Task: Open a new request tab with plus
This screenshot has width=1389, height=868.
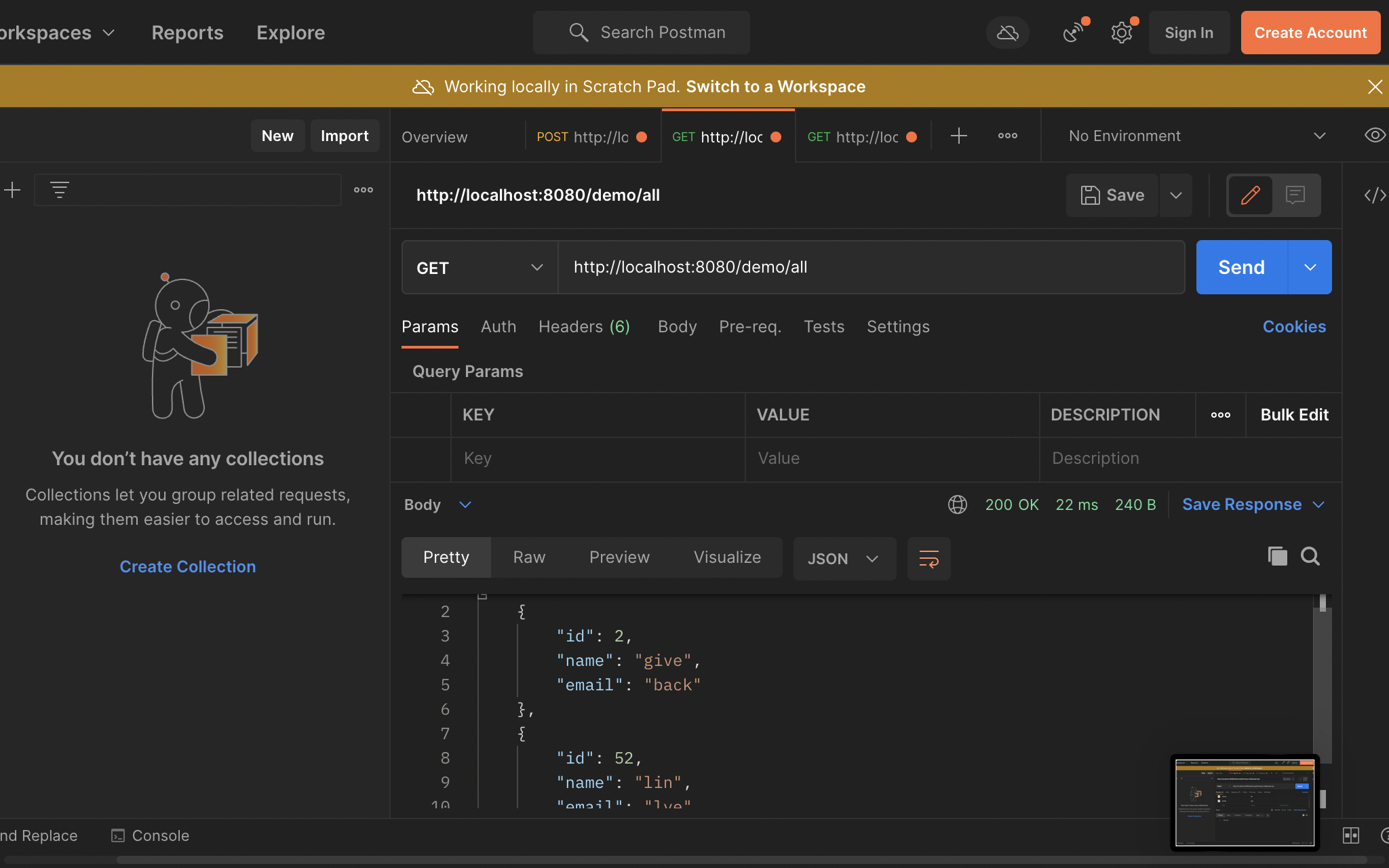Action: click(x=958, y=136)
